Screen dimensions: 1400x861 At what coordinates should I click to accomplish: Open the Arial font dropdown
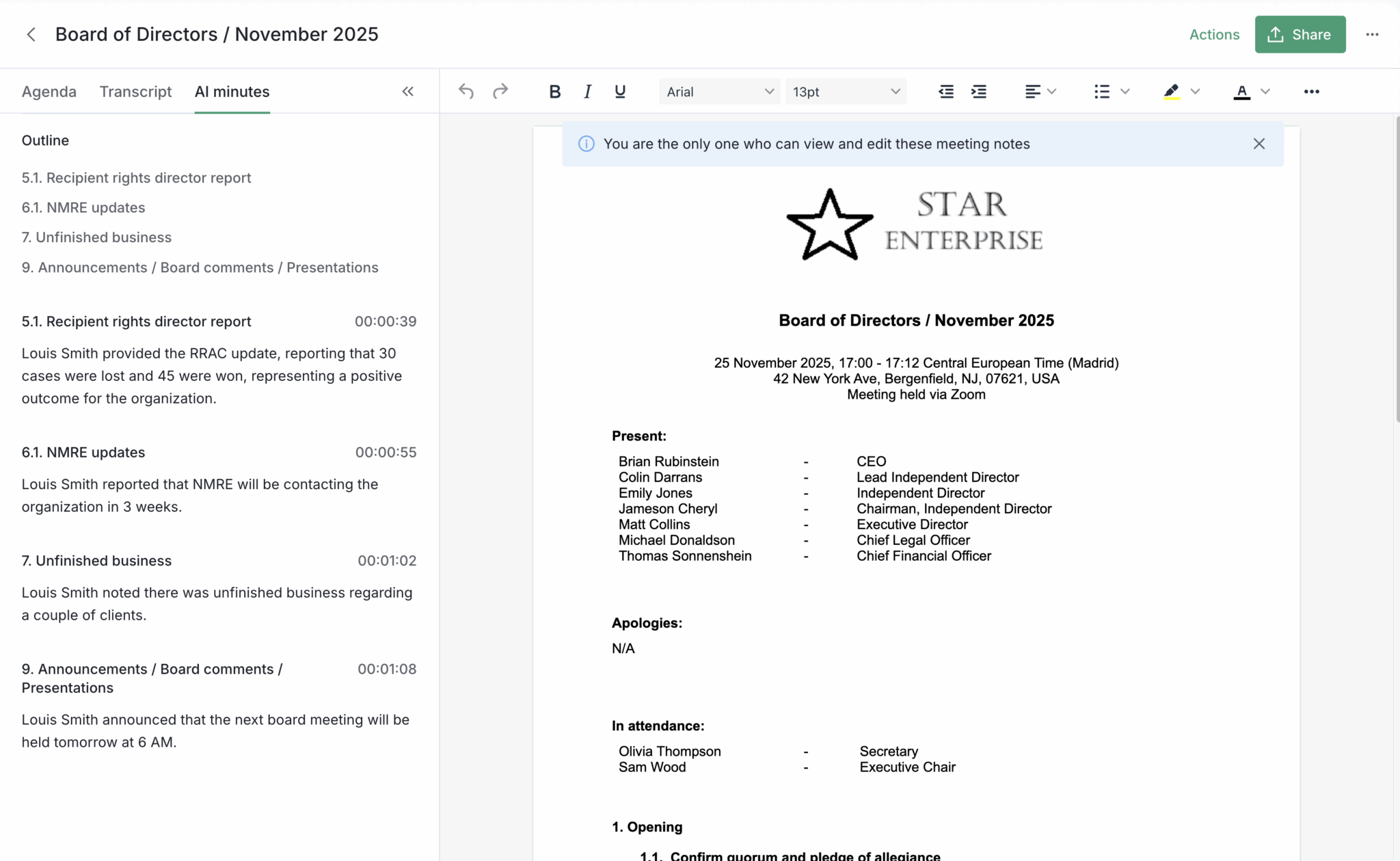720,92
